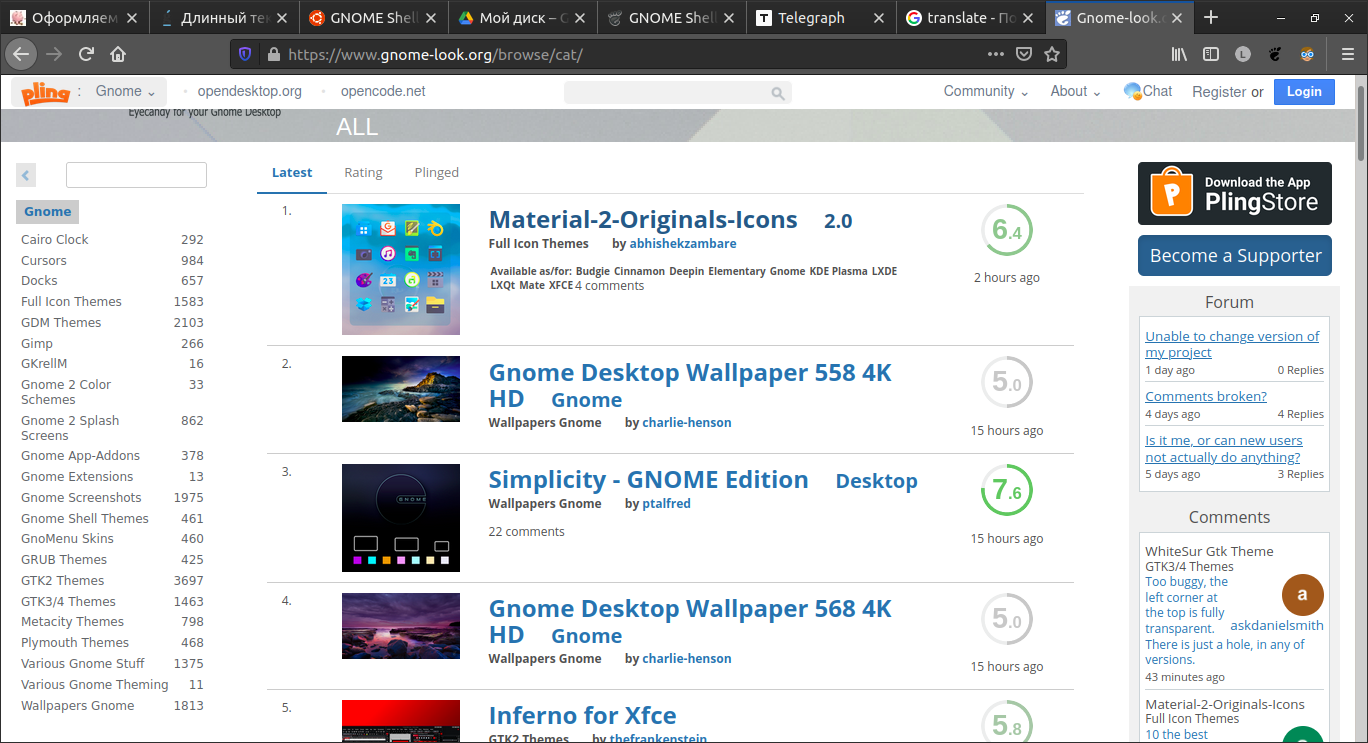Open the Firefox library
This screenshot has height=743, width=1368.
[x=1179, y=54]
